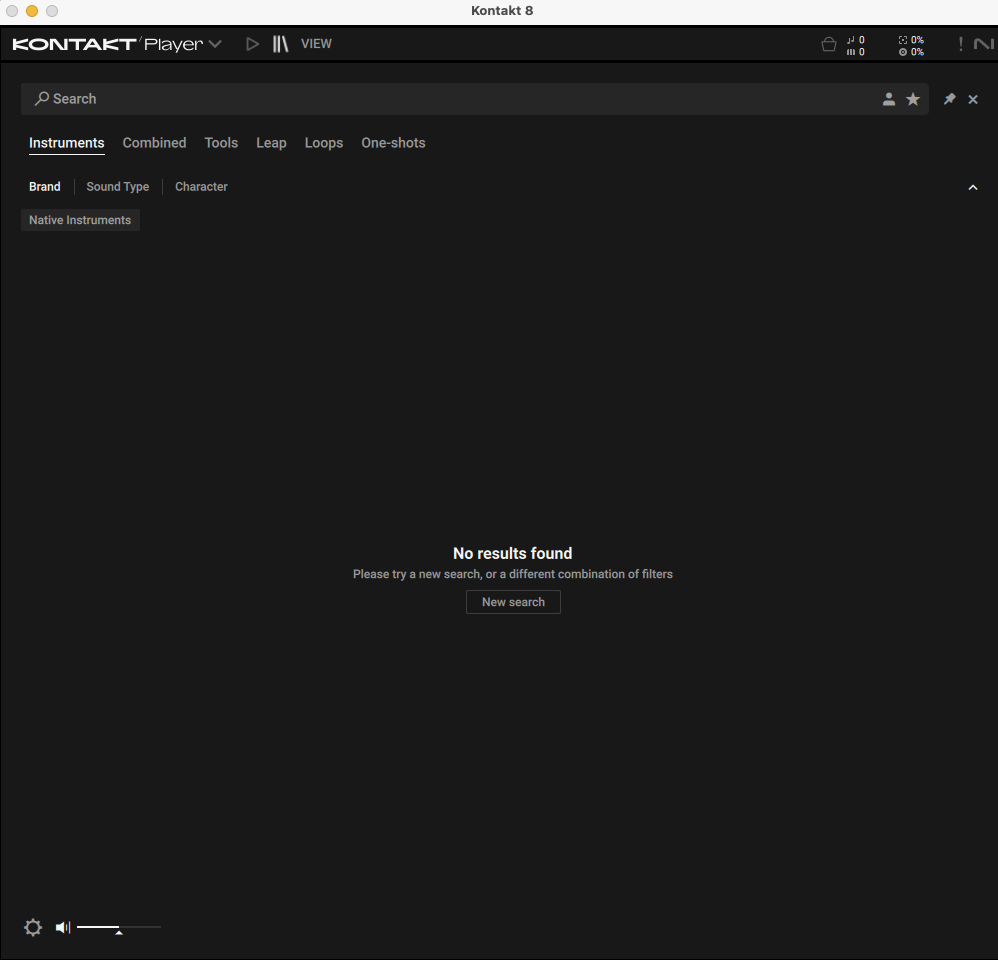Select the Leap tab
Viewport: 998px width, 960px height.
click(271, 143)
